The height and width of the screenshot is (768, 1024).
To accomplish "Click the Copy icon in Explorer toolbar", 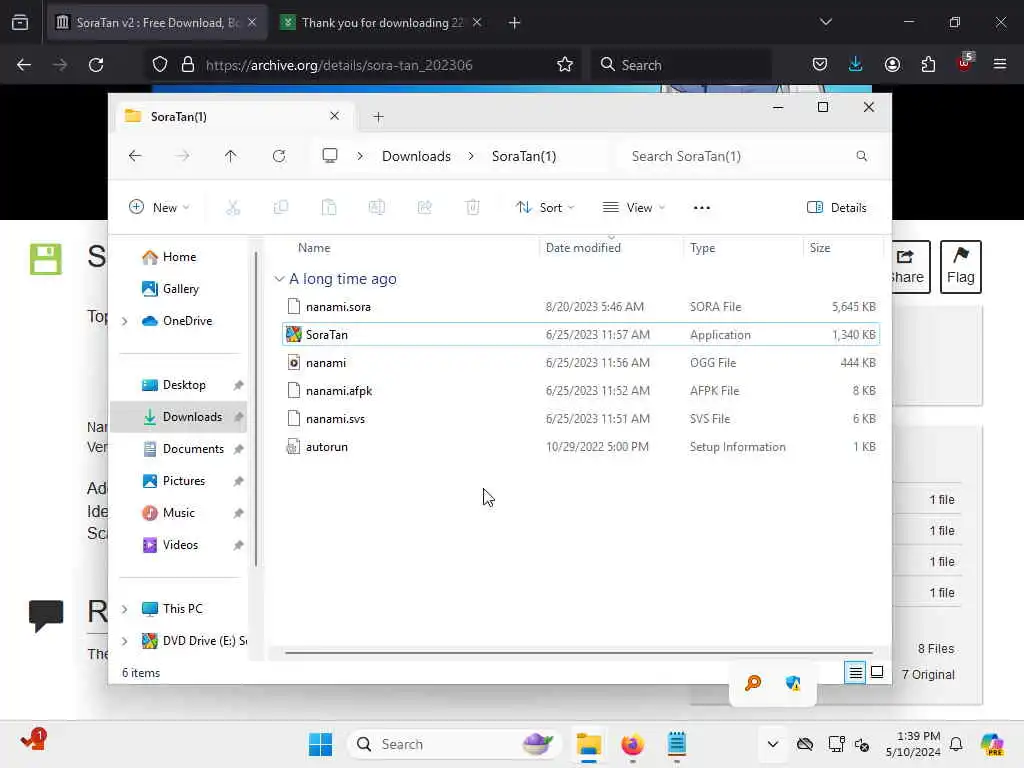I will 281,208.
